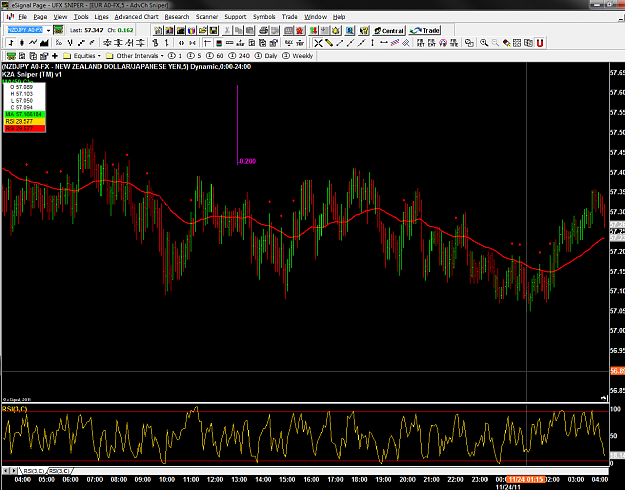Select the crosshair pointer tool
Viewport: 625px width, 490px height.
(318, 43)
